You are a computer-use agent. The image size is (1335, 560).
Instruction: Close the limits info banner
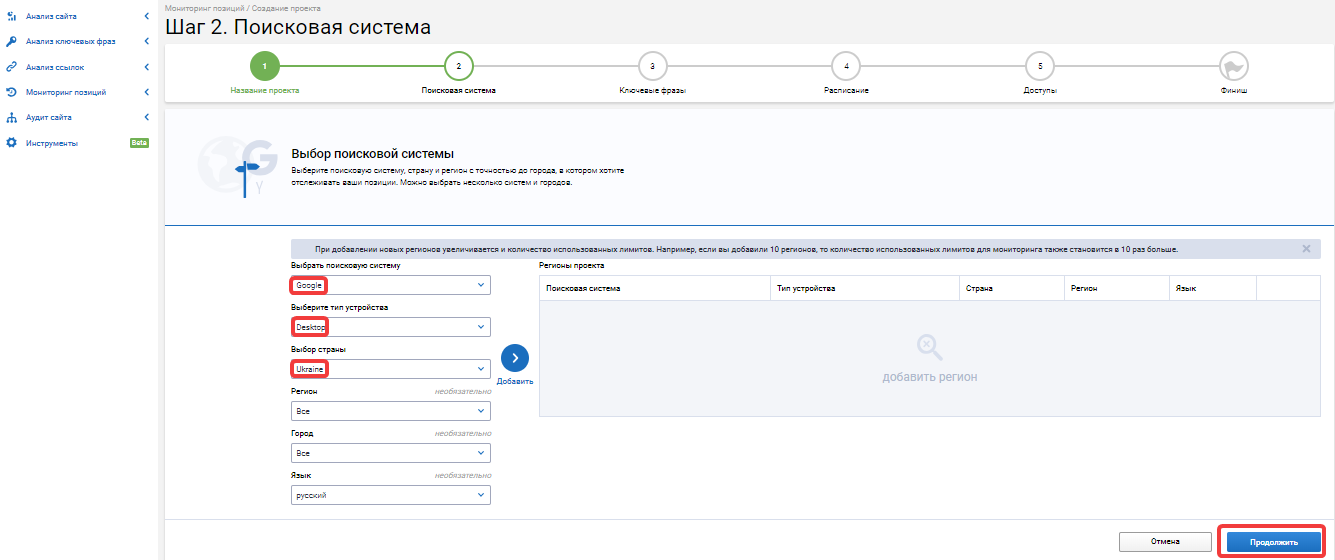(x=1306, y=248)
